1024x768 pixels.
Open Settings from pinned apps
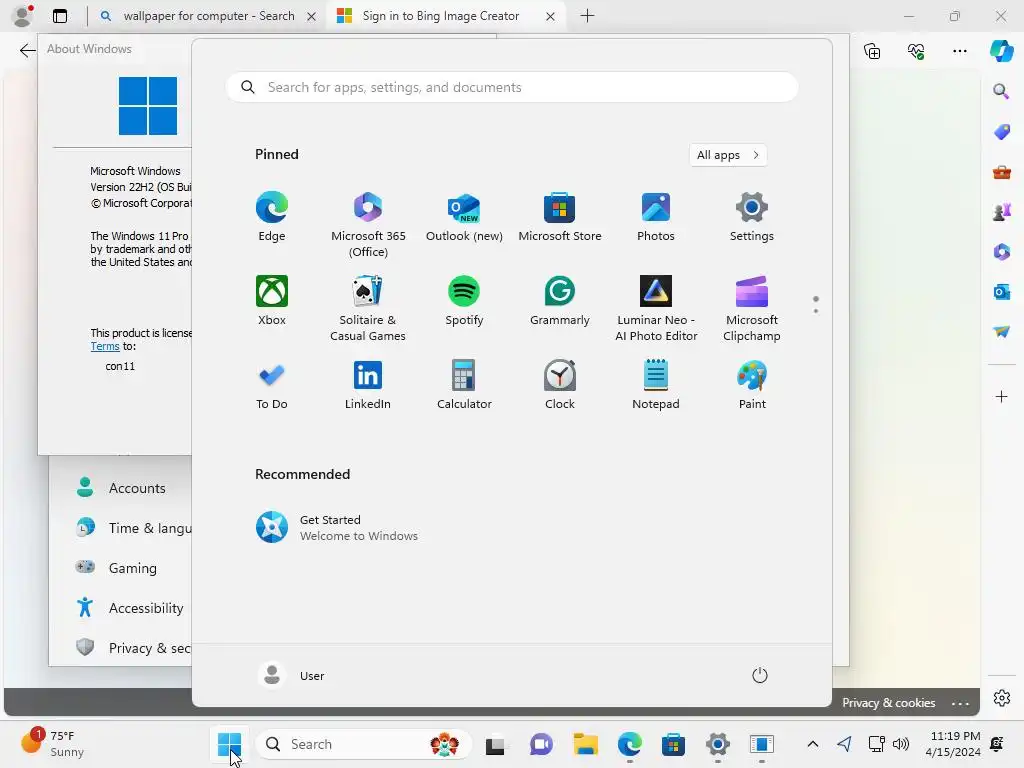point(752,217)
